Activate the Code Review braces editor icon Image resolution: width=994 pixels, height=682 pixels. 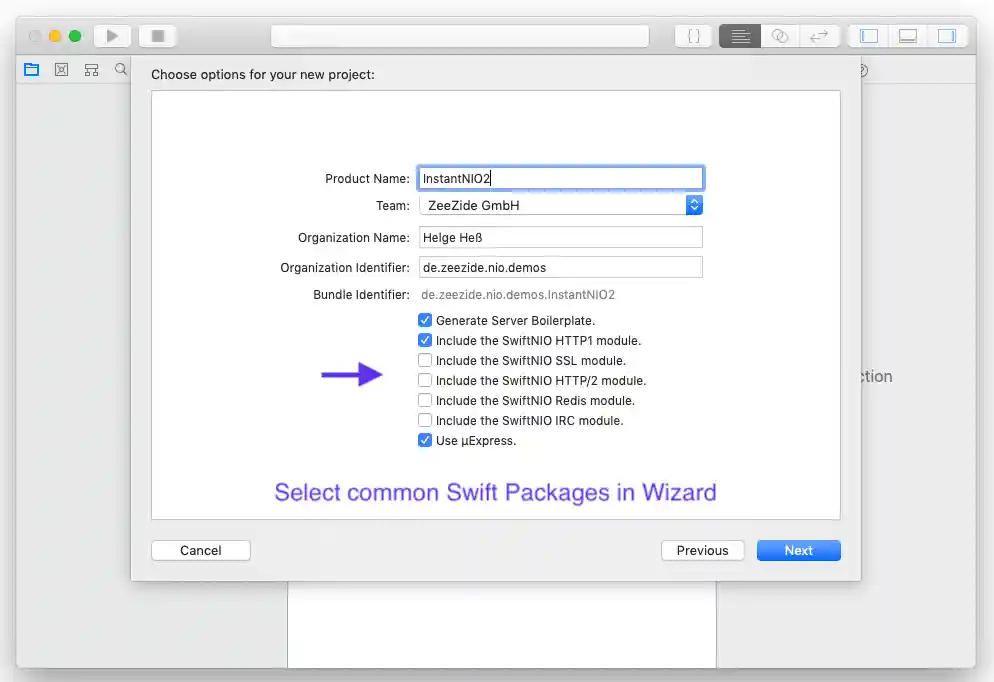[693, 35]
